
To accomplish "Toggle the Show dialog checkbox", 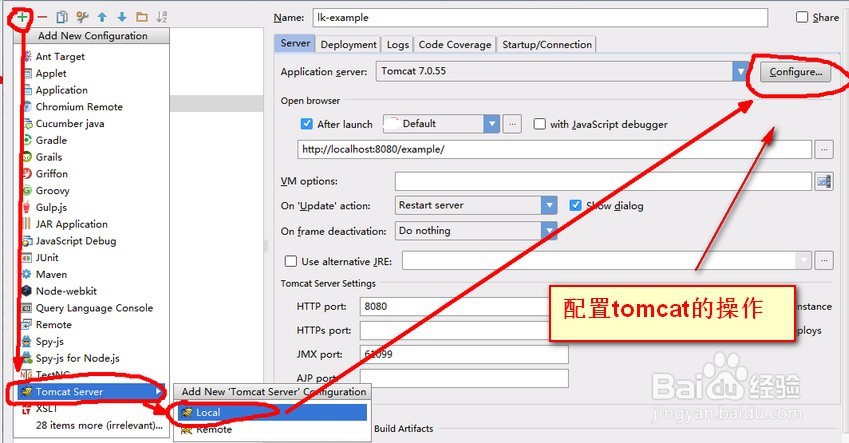I will pos(576,206).
